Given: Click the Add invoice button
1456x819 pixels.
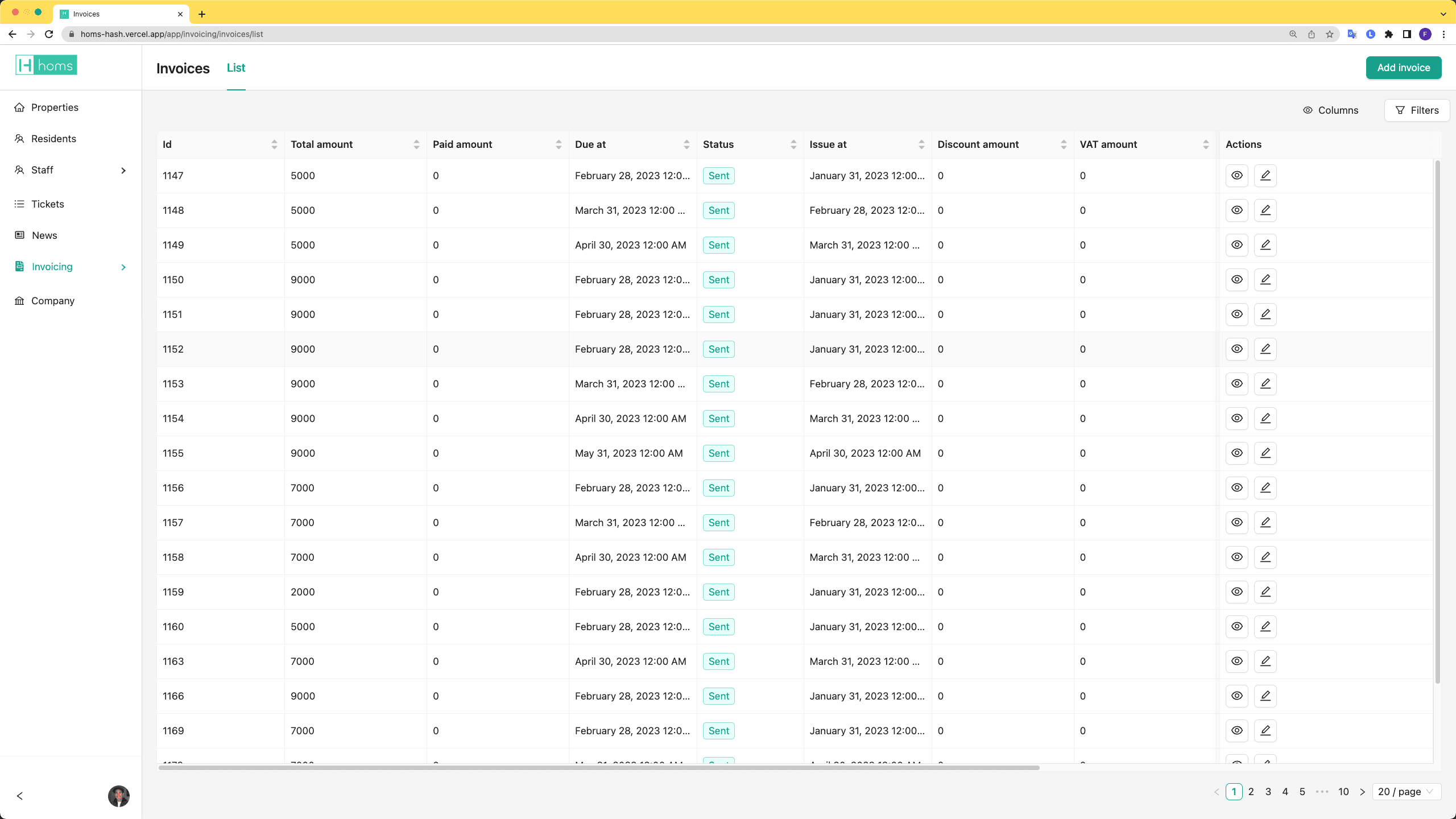Looking at the screenshot, I should 1403,68.
